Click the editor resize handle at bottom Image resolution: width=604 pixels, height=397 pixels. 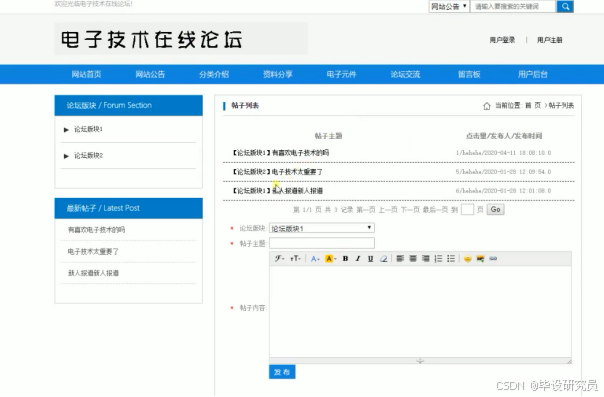(x=420, y=361)
